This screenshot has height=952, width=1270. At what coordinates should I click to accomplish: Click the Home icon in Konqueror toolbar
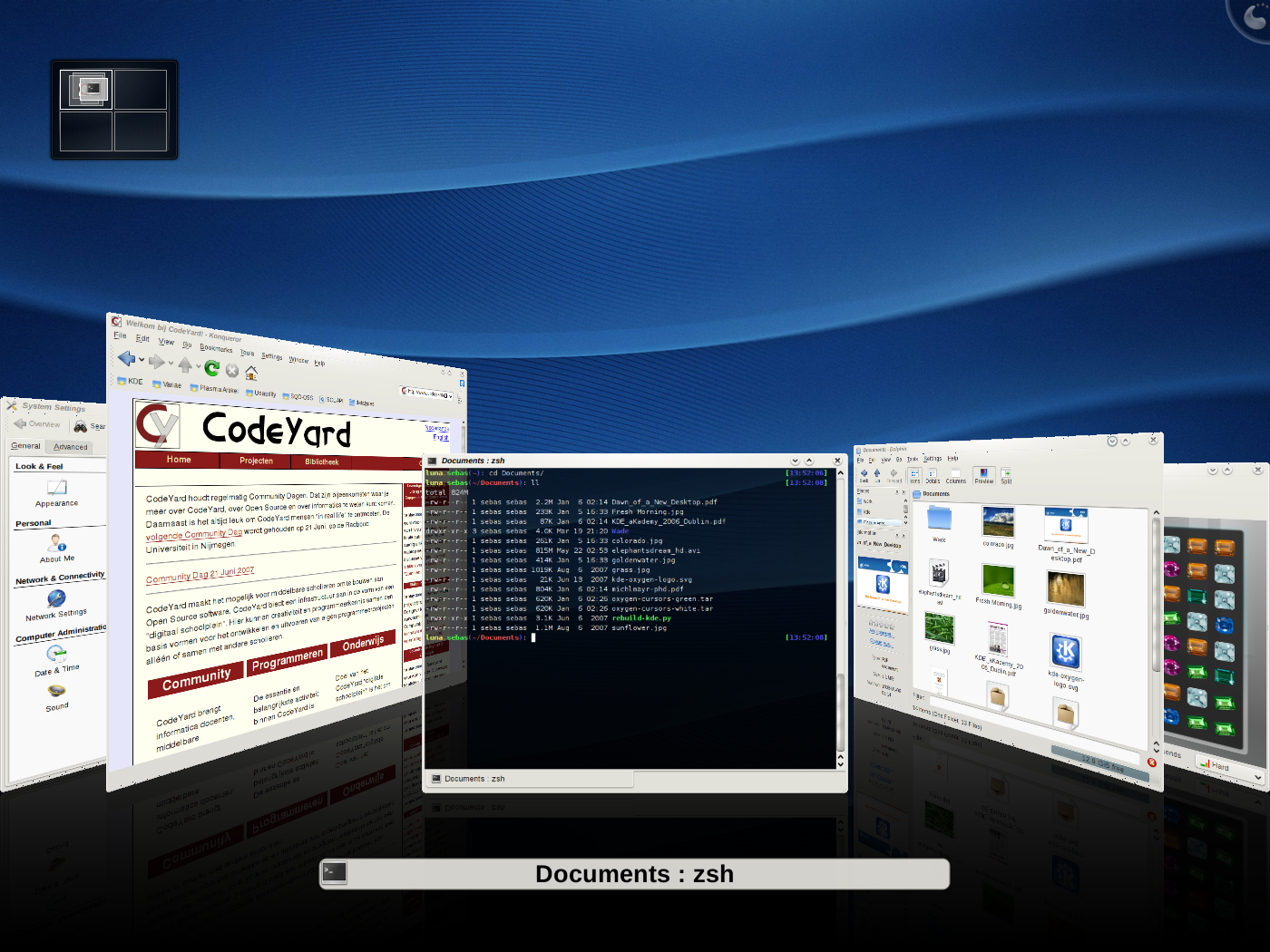(x=251, y=373)
